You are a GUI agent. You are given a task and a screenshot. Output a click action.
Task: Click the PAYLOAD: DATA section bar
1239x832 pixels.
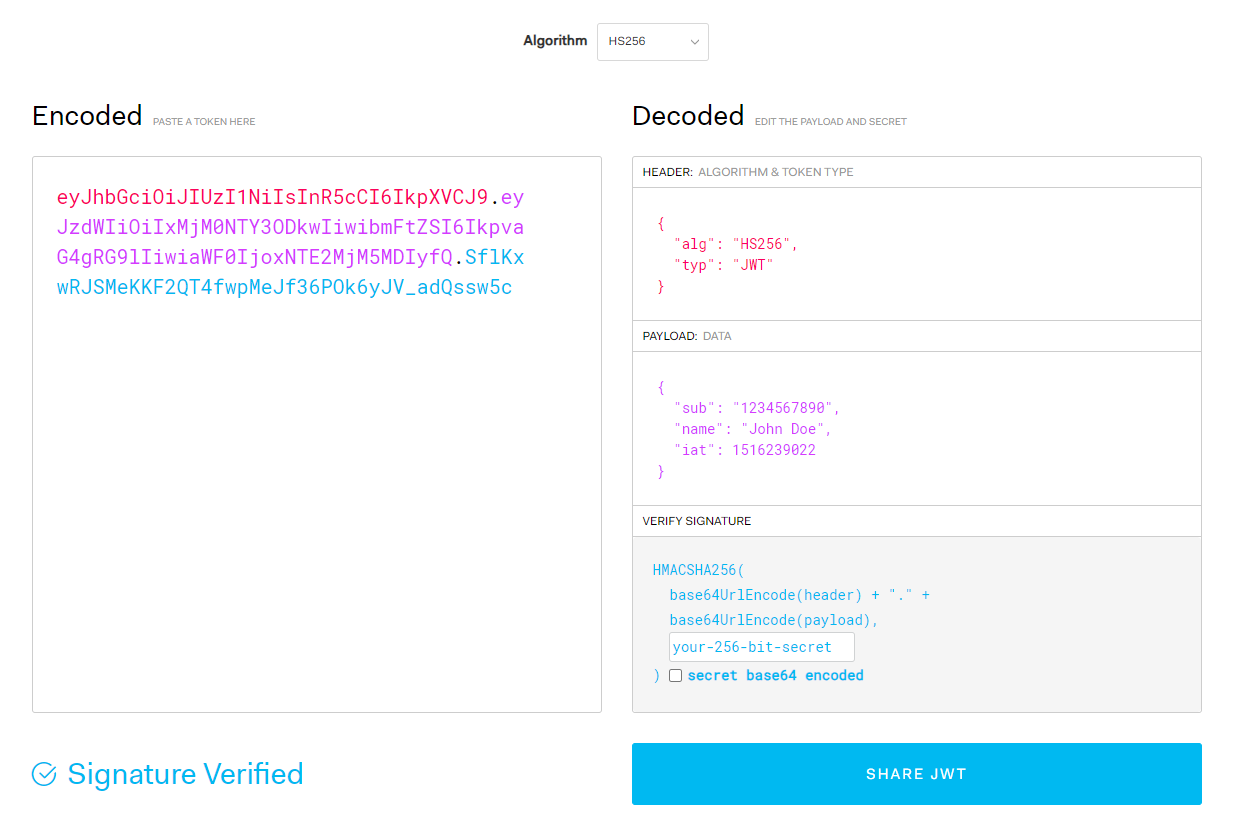915,335
